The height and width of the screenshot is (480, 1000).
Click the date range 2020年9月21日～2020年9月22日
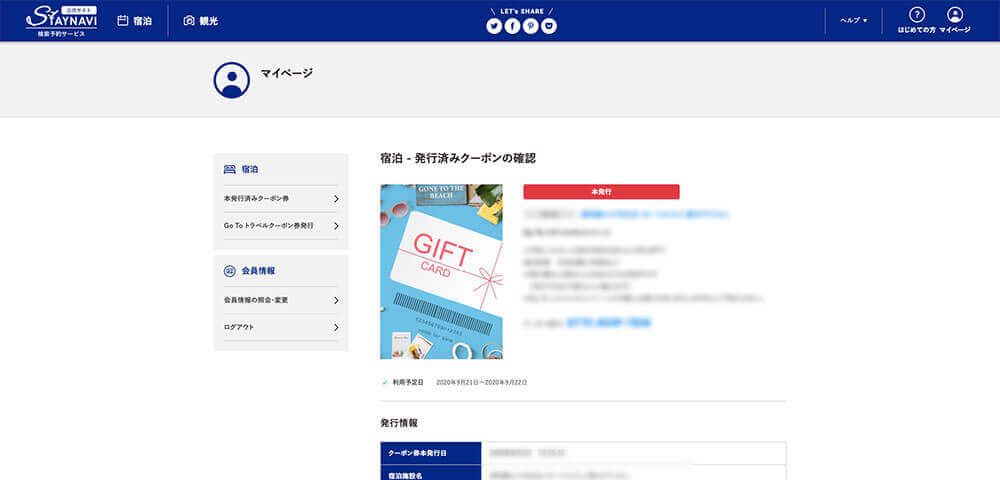tap(482, 382)
